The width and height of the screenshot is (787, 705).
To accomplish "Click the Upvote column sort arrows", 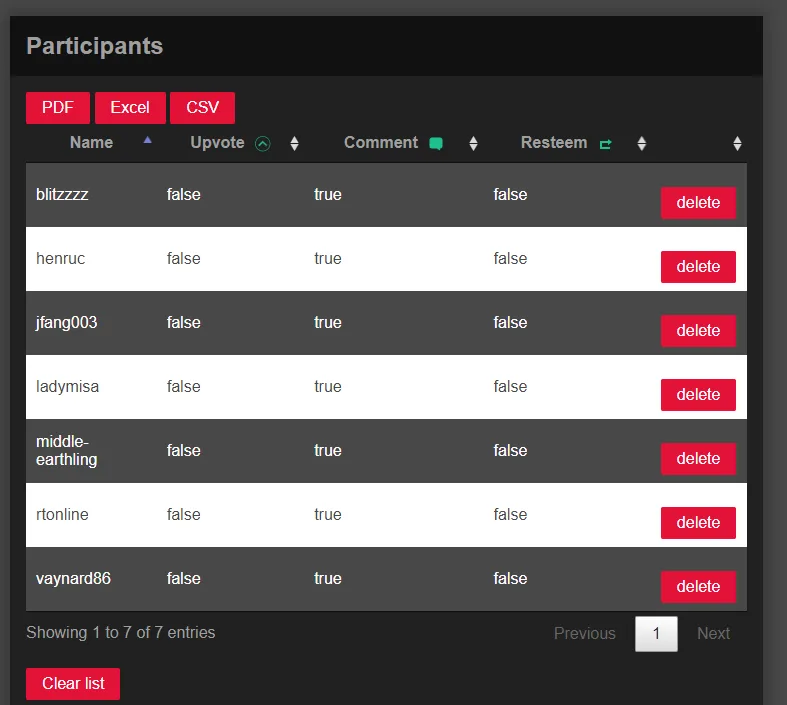I will [x=295, y=144].
